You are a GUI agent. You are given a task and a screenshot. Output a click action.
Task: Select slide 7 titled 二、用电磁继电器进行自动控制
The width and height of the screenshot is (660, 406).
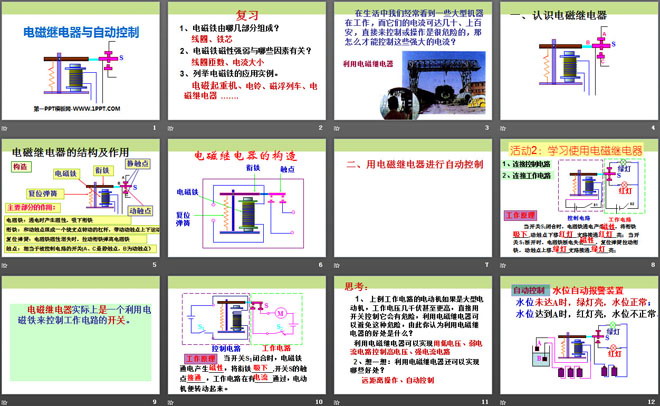[413, 198]
